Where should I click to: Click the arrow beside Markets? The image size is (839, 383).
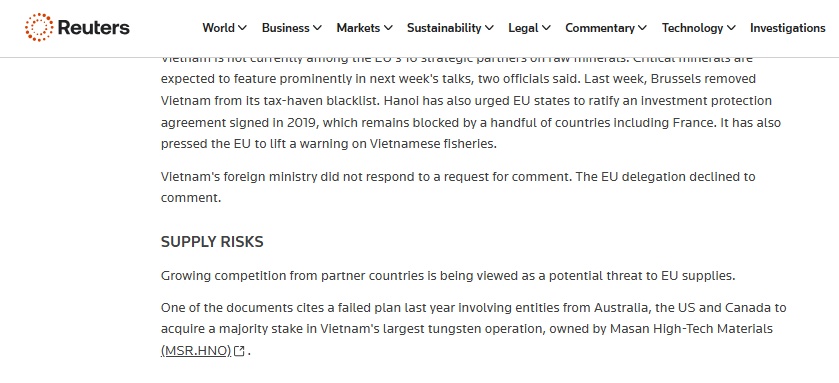click(388, 28)
